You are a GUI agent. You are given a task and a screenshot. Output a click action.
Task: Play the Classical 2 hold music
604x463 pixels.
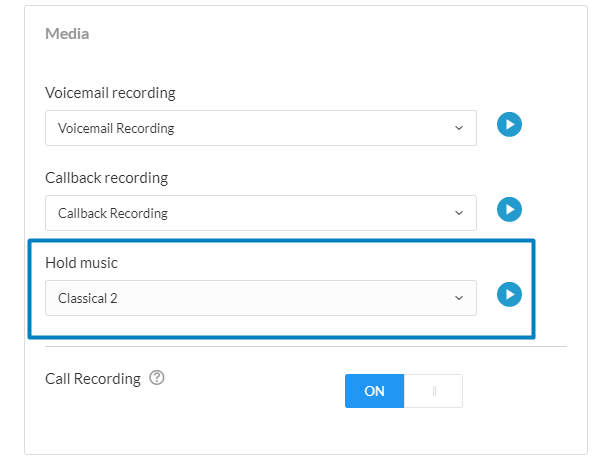pyautogui.click(x=510, y=295)
